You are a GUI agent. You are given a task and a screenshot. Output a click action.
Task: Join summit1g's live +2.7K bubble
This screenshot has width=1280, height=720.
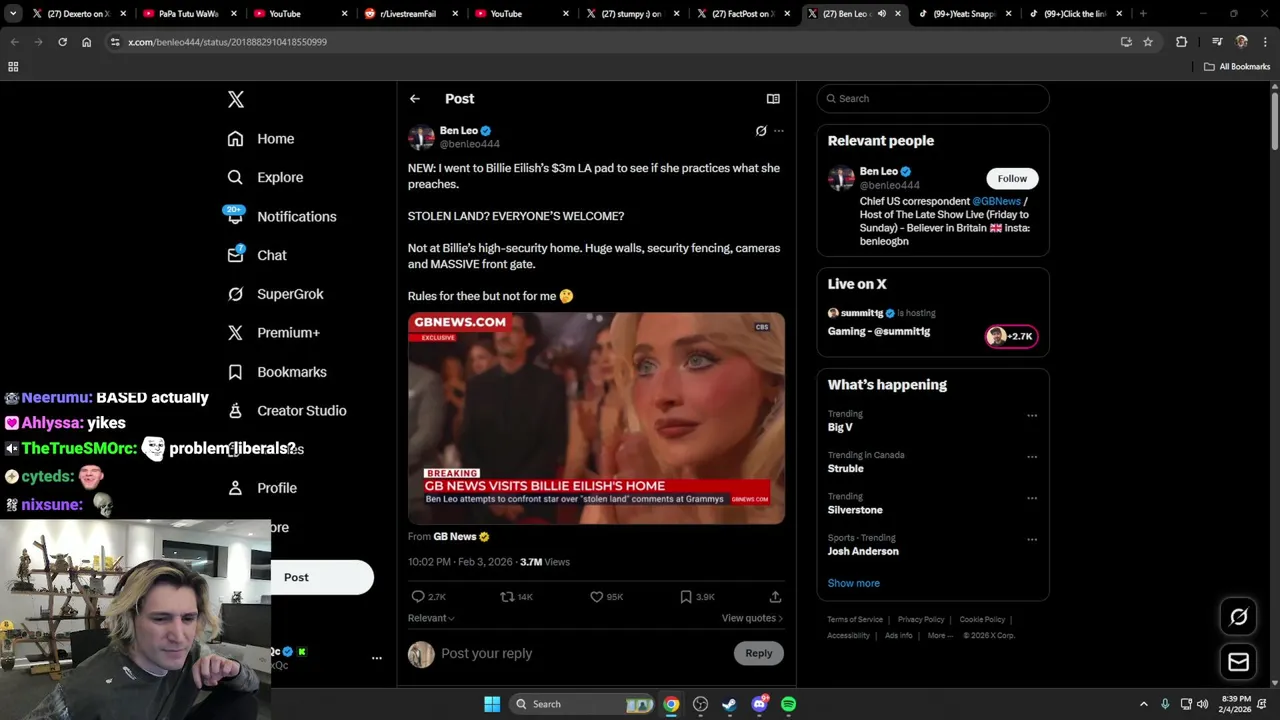1011,336
